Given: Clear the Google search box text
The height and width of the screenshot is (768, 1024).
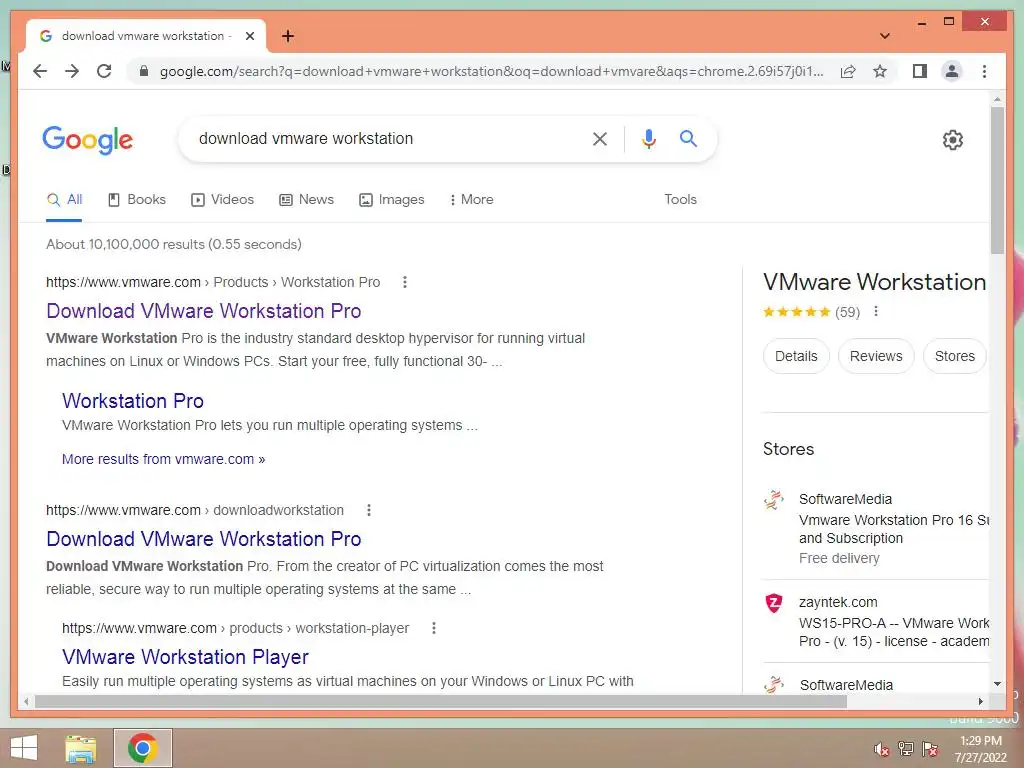Looking at the screenshot, I should pyautogui.click(x=600, y=138).
